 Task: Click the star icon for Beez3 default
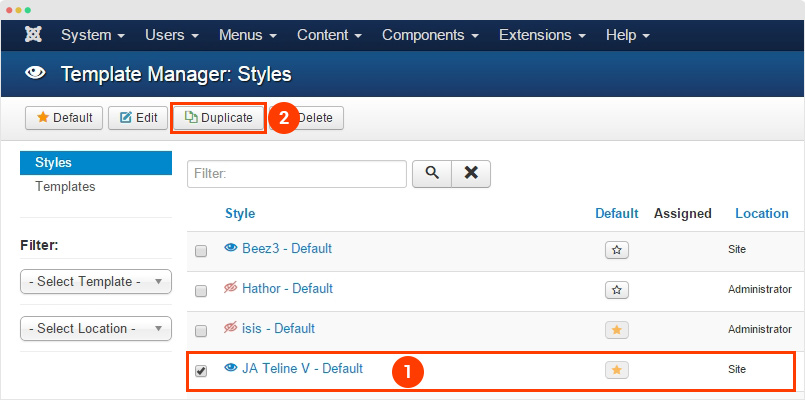click(617, 250)
